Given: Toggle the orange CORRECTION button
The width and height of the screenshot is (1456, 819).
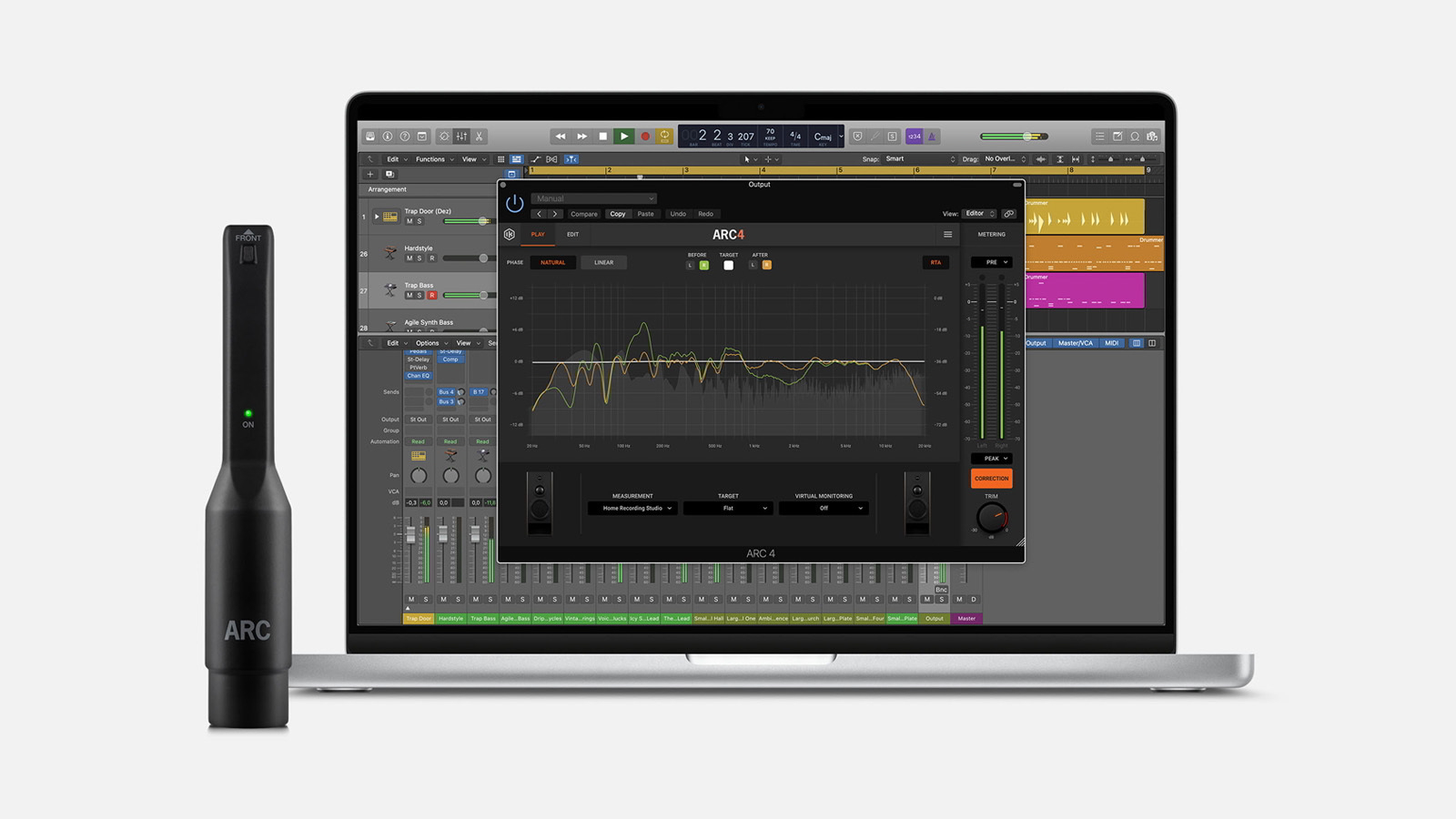Looking at the screenshot, I should [x=992, y=479].
